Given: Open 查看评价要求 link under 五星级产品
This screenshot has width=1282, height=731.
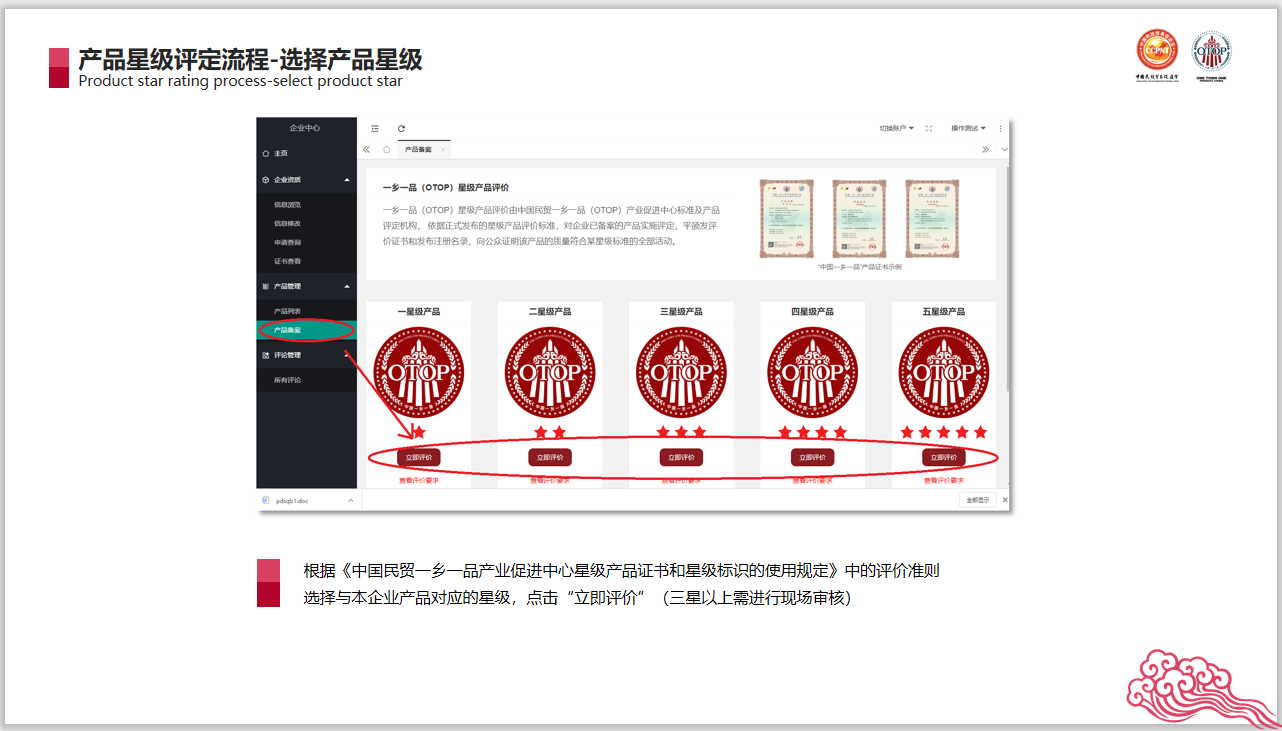Looking at the screenshot, I should coord(944,481).
